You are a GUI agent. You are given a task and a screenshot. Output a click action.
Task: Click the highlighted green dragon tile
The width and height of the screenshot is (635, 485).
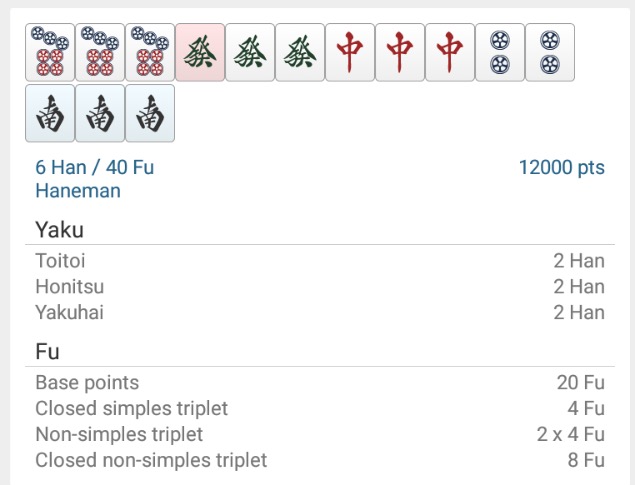(x=200, y=52)
